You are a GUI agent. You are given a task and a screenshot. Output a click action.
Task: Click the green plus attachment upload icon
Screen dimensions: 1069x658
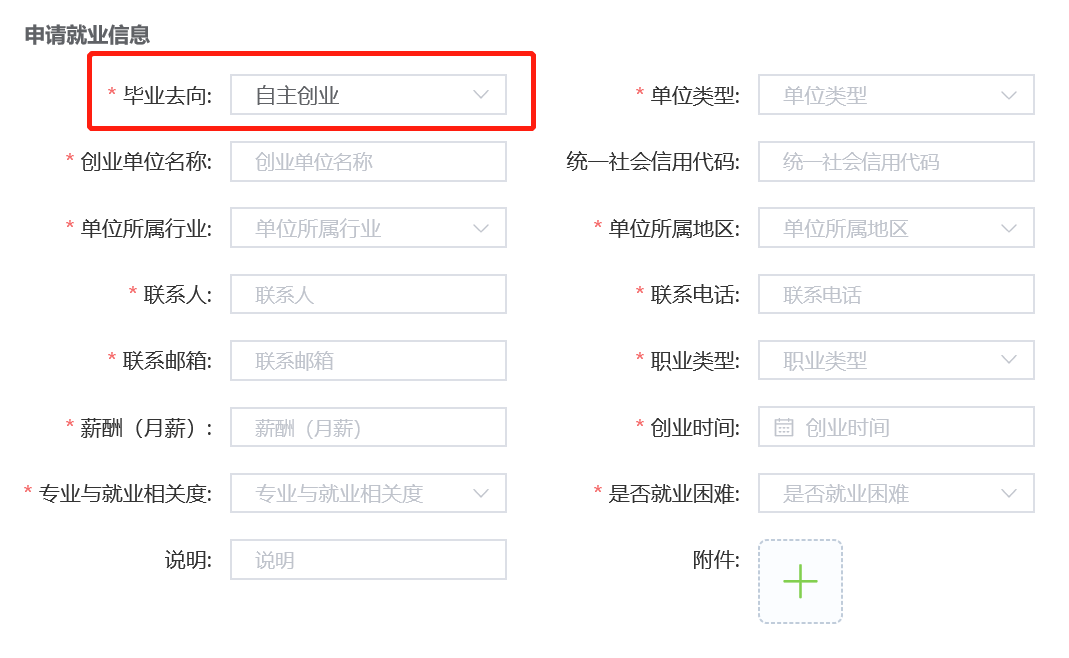pyautogui.click(x=800, y=581)
